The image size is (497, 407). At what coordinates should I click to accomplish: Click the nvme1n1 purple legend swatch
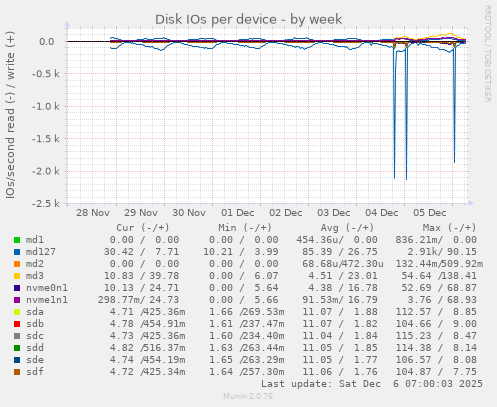click(x=17, y=300)
